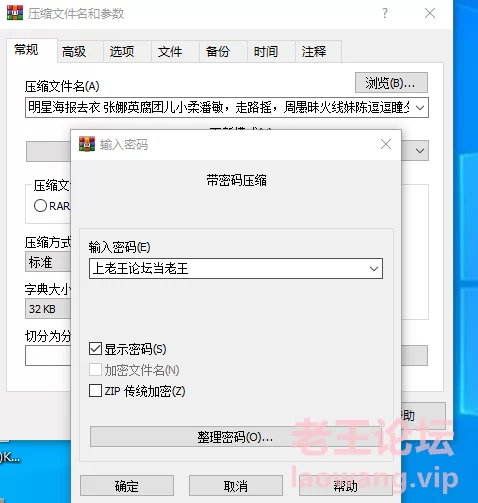The image size is (478, 503).
Task: Expand the password input dropdown arrow
Action: coord(374,268)
